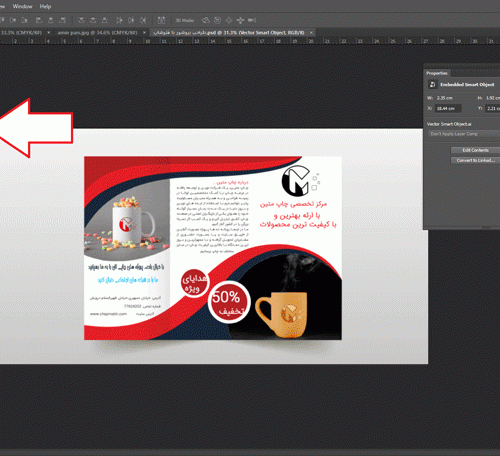
Task: Click the Edit Contents button
Action: click(x=475, y=150)
